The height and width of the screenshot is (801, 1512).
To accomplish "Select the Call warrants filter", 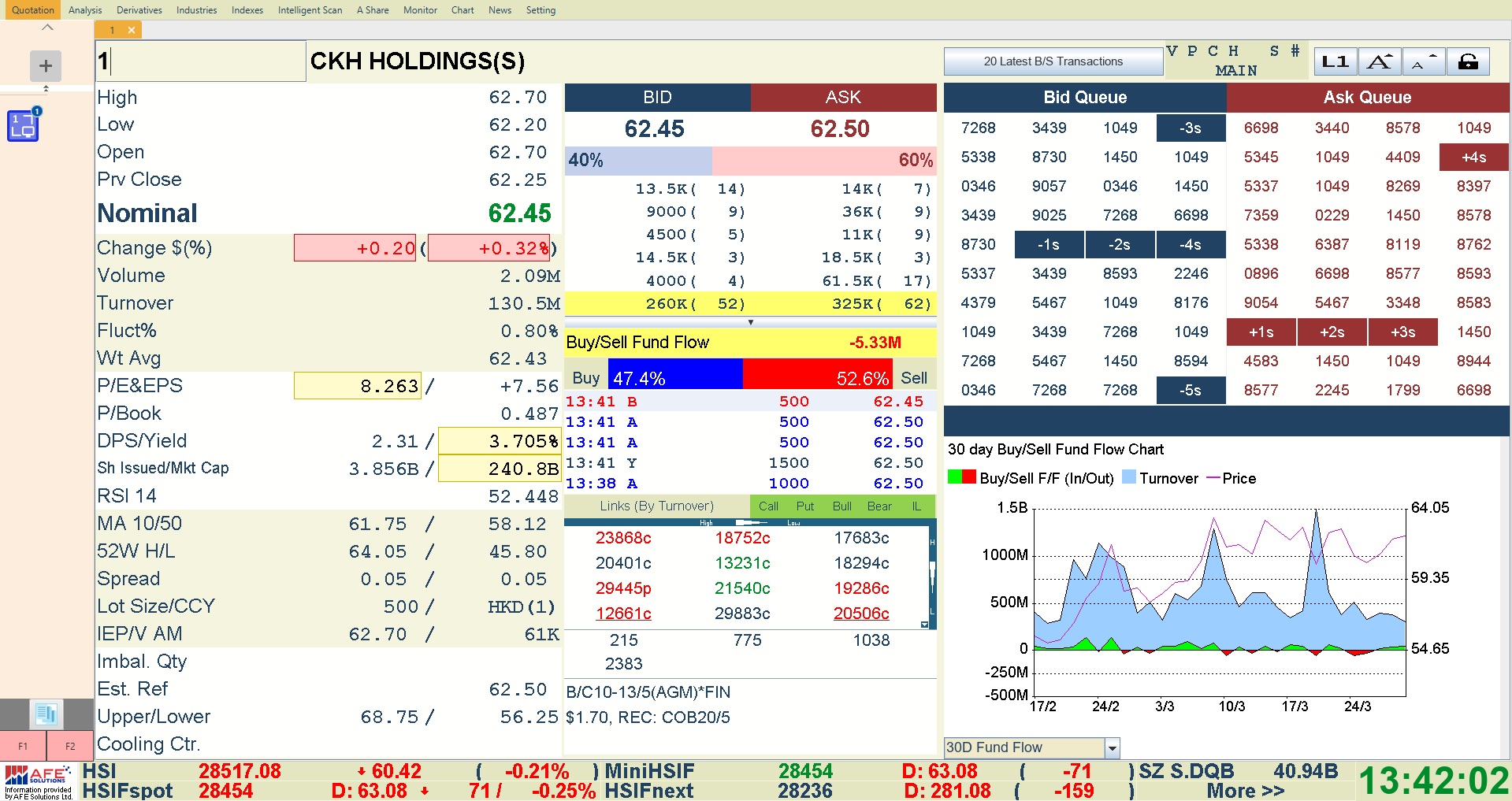I will coord(768,506).
